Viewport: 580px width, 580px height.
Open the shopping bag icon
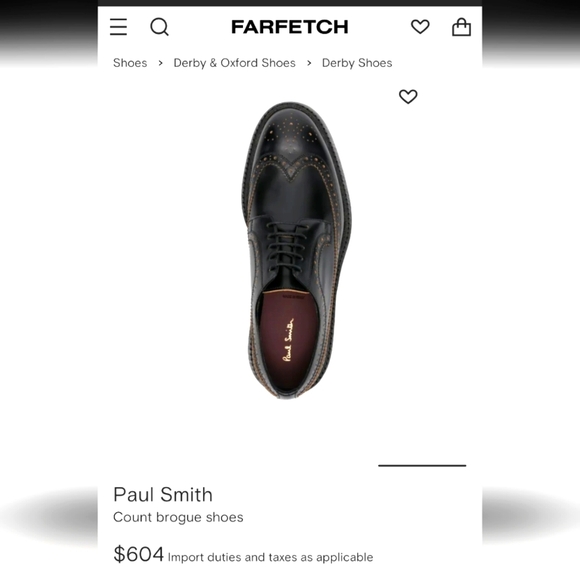461,27
